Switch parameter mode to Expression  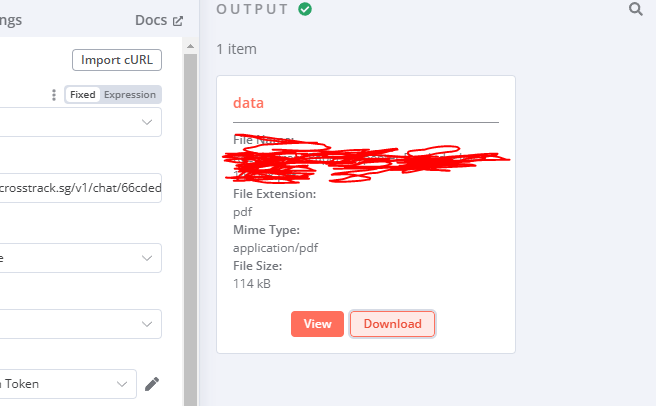coord(130,95)
